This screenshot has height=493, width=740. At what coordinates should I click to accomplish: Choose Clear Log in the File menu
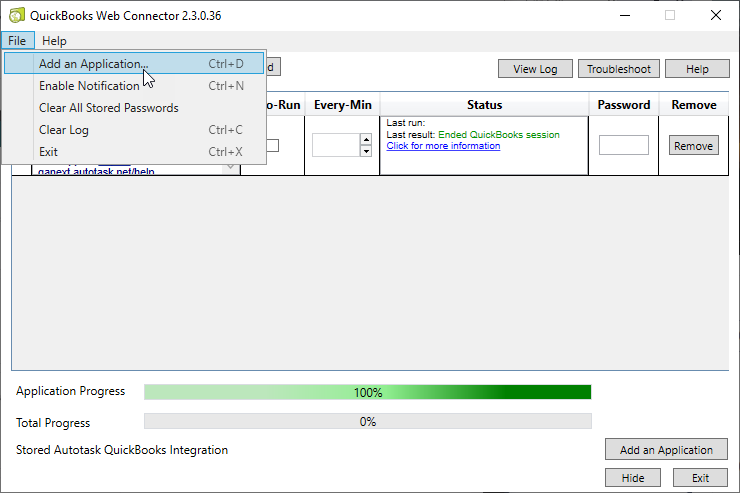click(65, 130)
